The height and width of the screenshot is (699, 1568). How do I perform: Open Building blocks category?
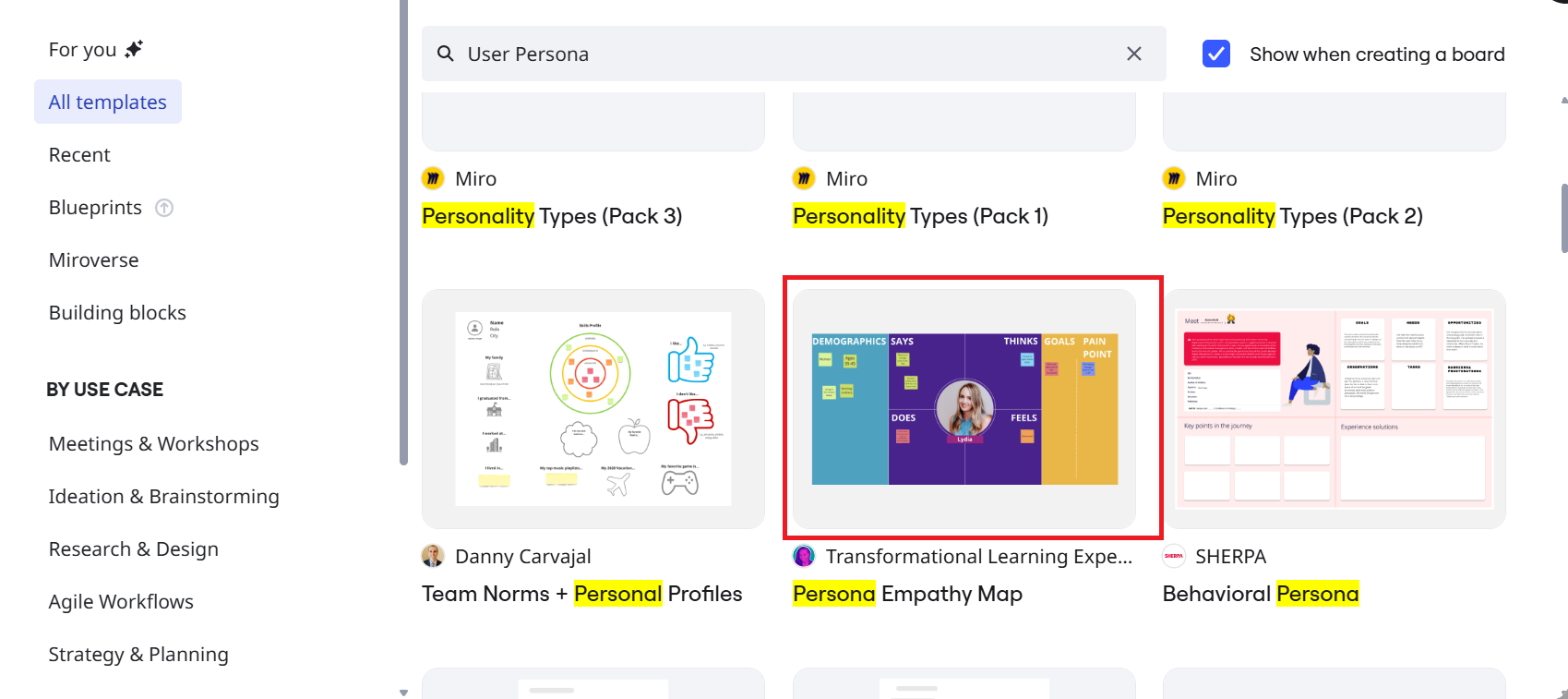[117, 313]
